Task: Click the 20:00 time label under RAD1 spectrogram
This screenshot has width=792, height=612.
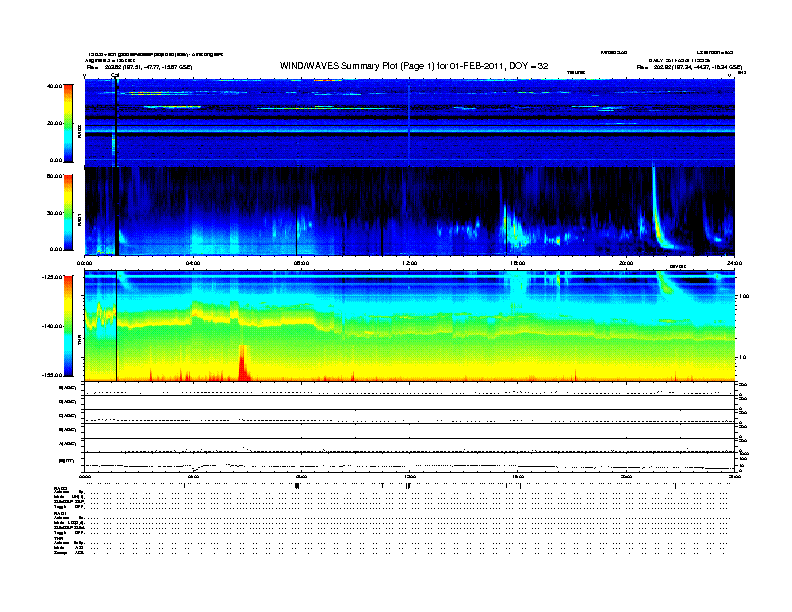Action: pyautogui.click(x=626, y=263)
